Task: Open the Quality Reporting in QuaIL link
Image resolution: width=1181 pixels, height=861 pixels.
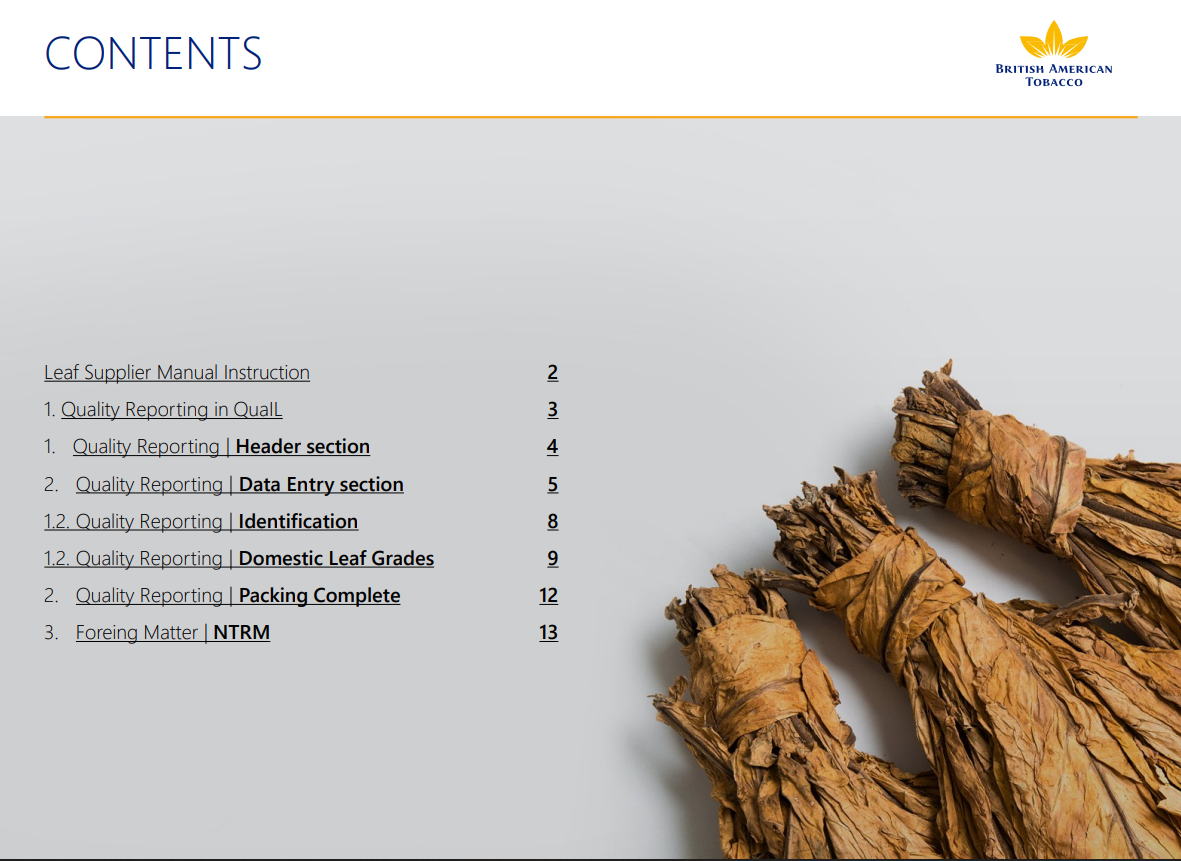Action: tap(171, 410)
